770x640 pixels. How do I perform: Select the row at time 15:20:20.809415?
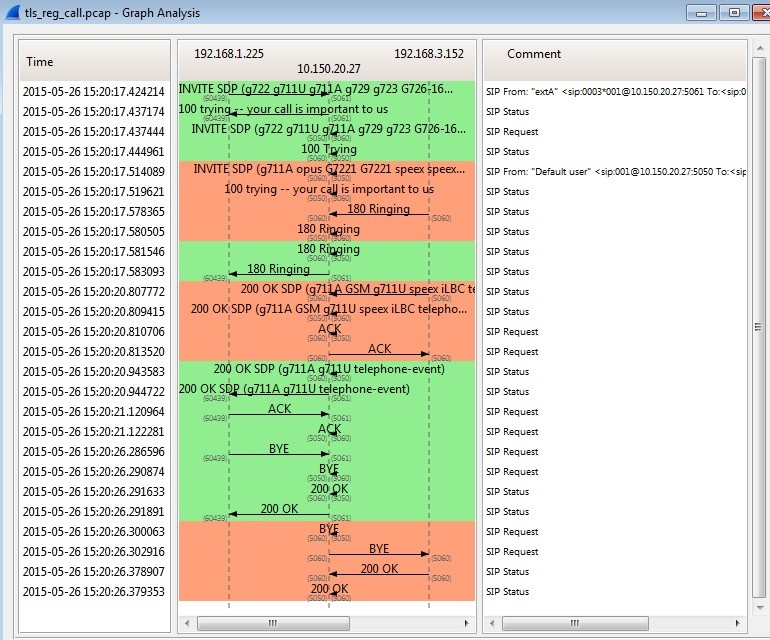click(x=93, y=311)
